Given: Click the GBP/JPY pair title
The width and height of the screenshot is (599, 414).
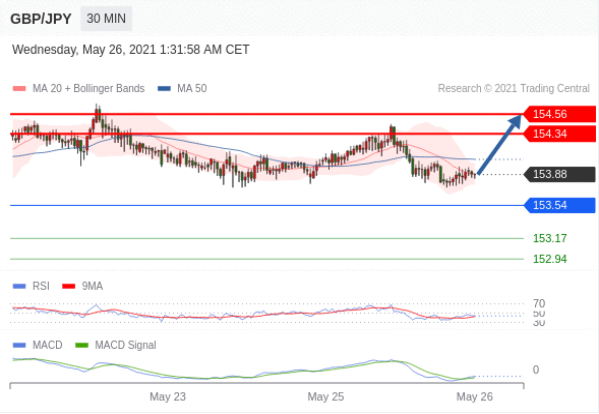Looking at the screenshot, I should (40, 19).
